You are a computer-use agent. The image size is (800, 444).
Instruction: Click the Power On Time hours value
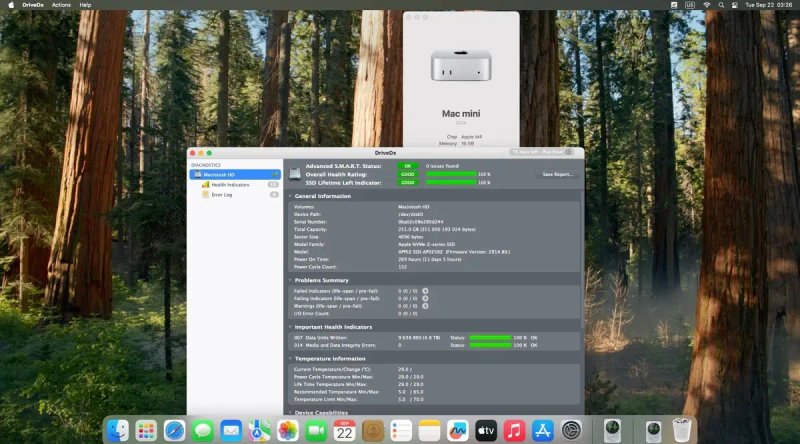point(430,259)
